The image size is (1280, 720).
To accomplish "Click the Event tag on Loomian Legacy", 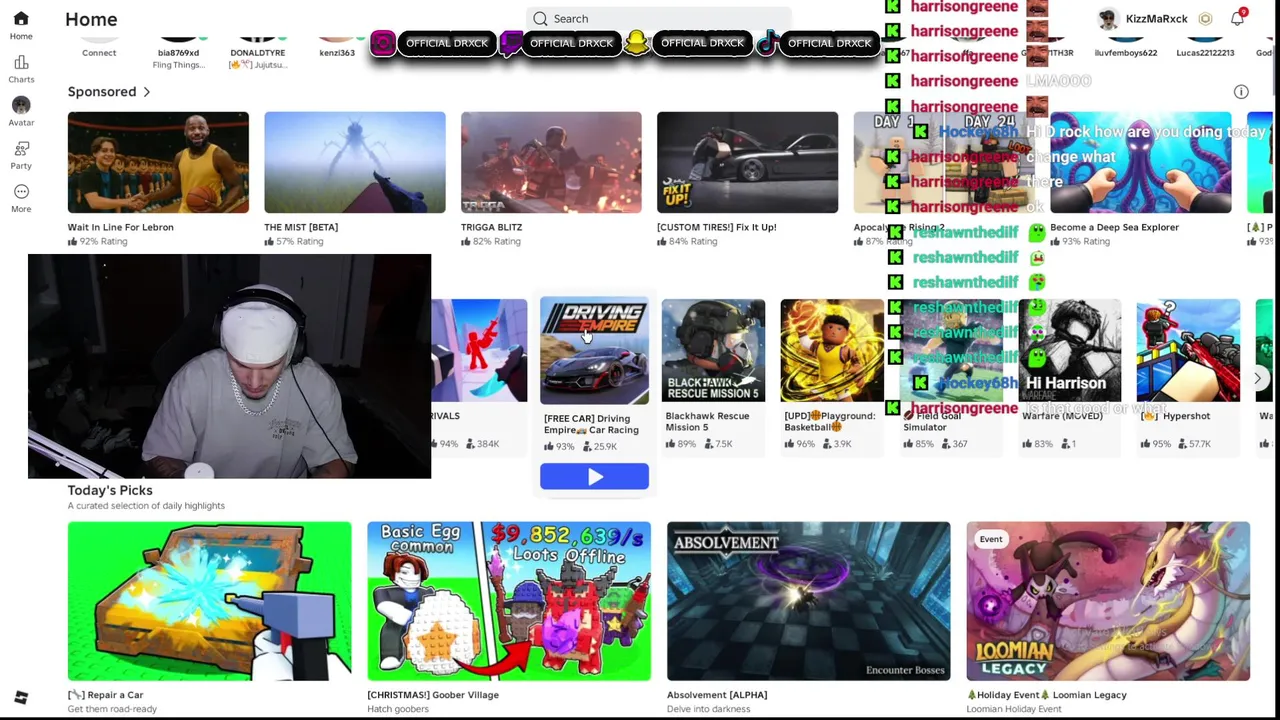I will tap(991, 539).
